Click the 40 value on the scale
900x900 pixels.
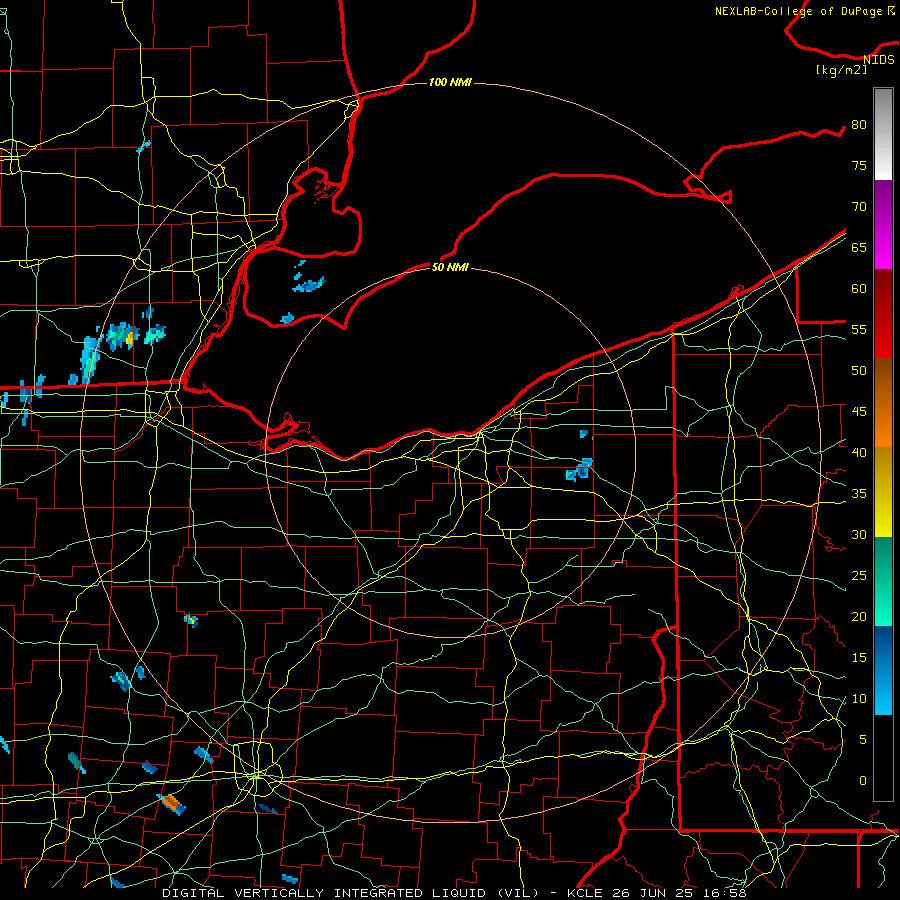pos(859,452)
